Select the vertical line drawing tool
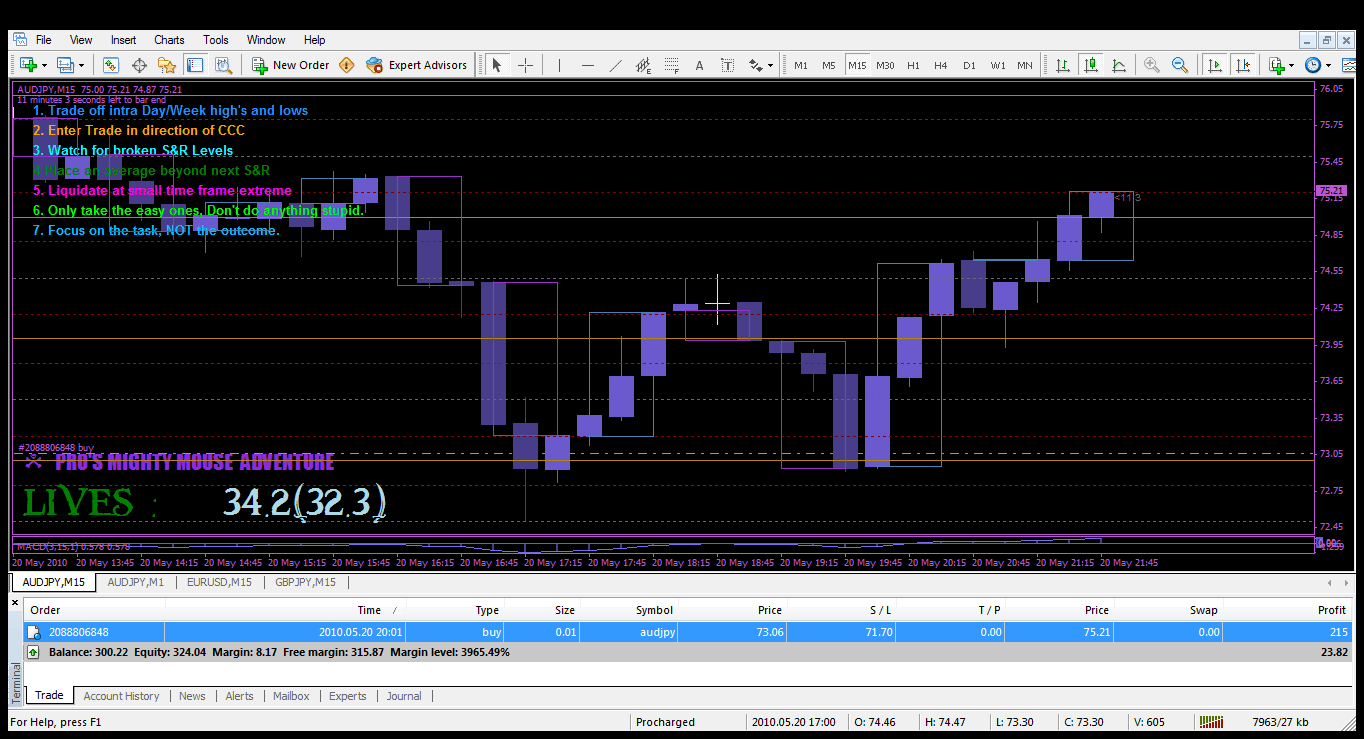1364x739 pixels. tap(559, 65)
